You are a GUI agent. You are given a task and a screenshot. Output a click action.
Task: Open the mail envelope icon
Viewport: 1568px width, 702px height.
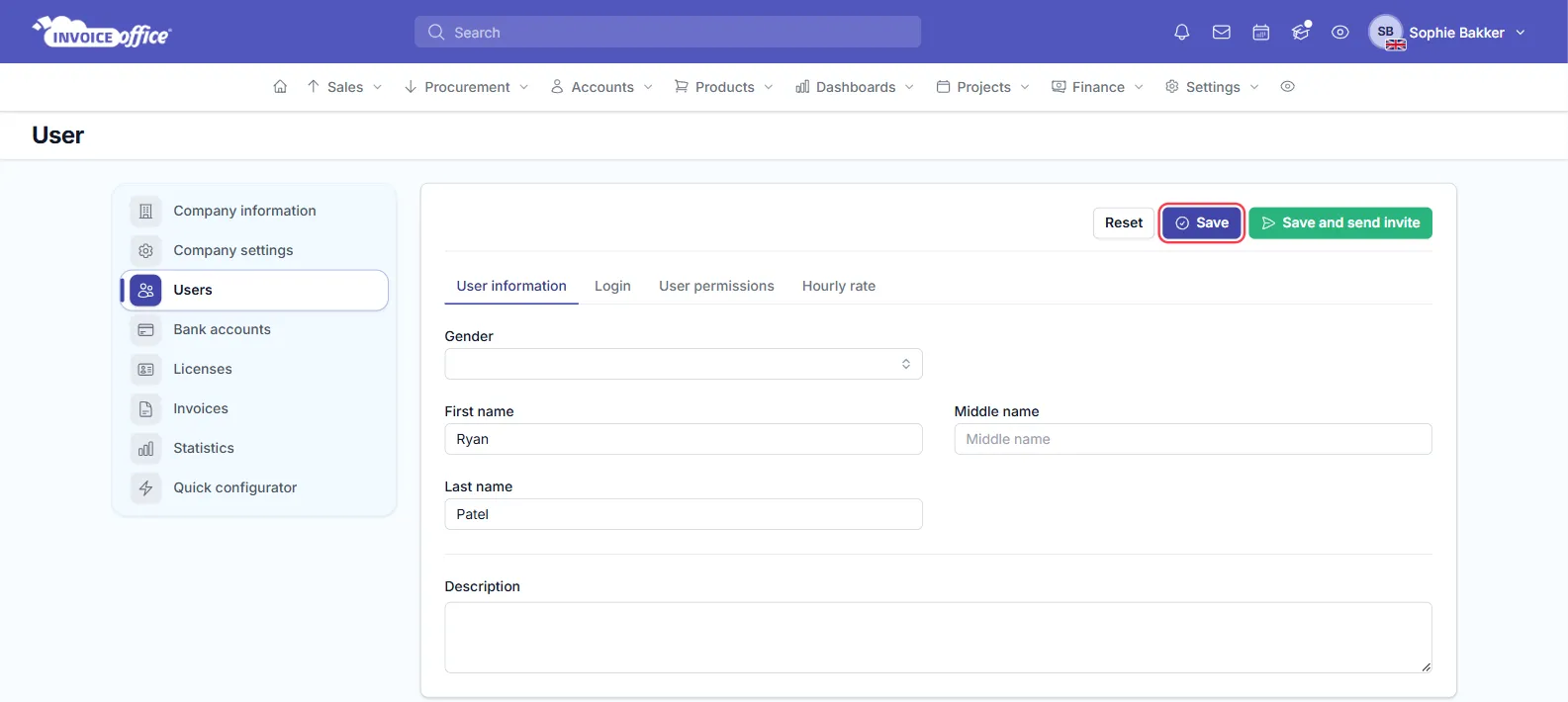click(x=1221, y=33)
